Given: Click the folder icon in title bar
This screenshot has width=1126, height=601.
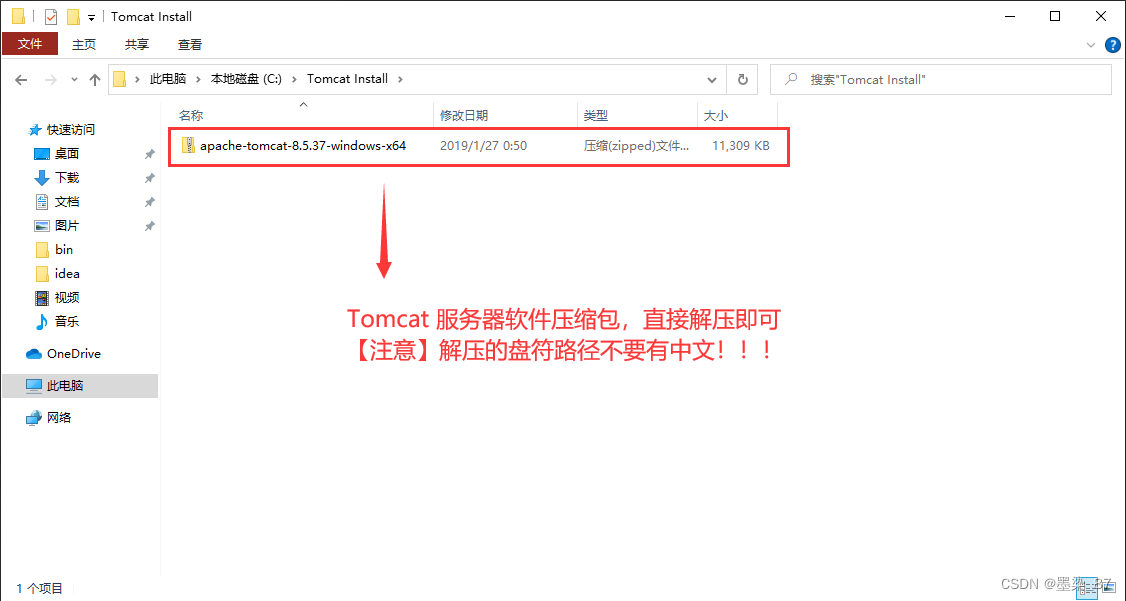Looking at the screenshot, I should coord(19,17).
